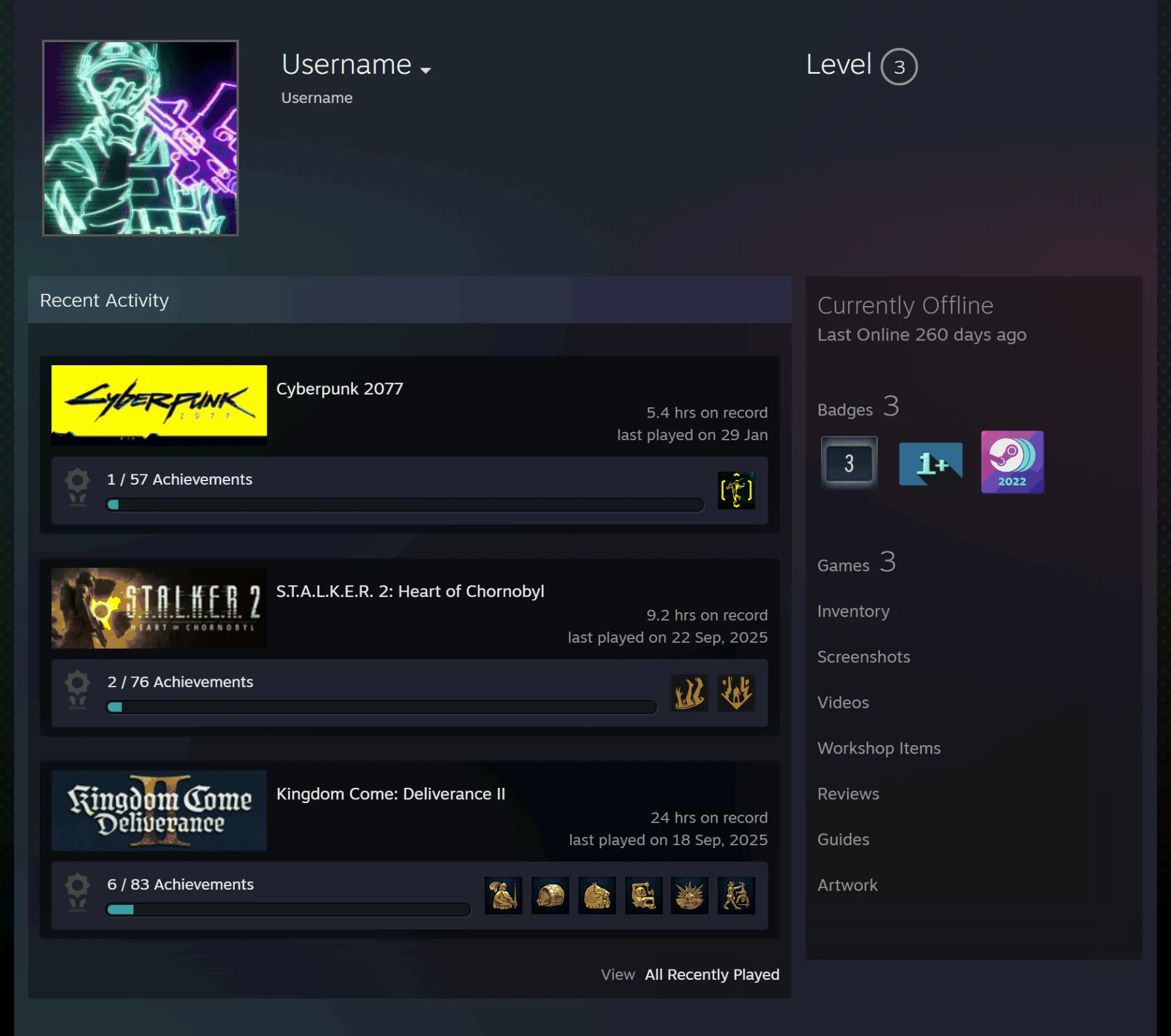Image resolution: width=1171 pixels, height=1036 pixels.
Task: Click achievements trophy icon in Cyberpunk 2077 row
Action: click(x=77, y=487)
